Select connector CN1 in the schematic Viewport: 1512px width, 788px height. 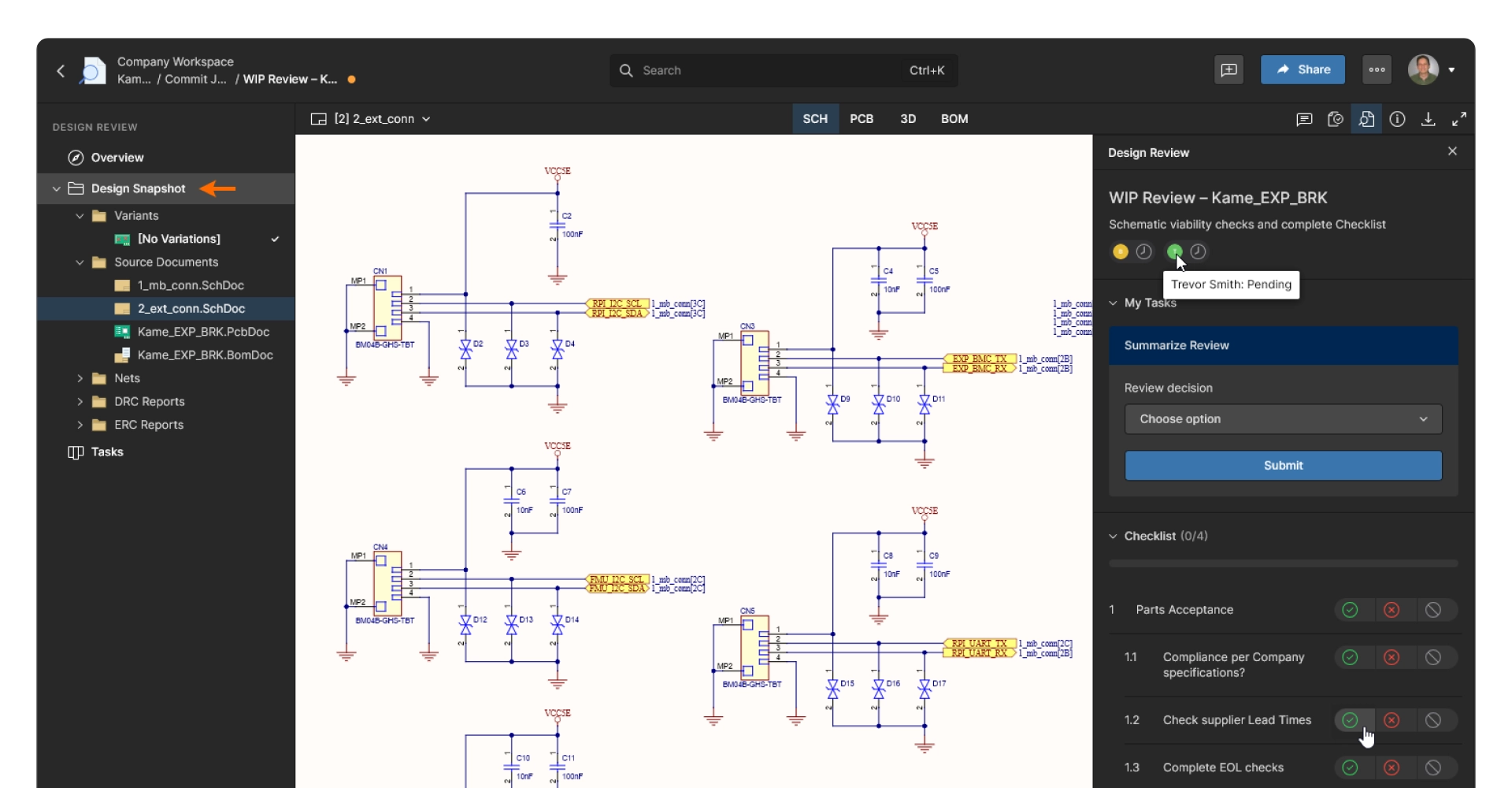tap(387, 308)
